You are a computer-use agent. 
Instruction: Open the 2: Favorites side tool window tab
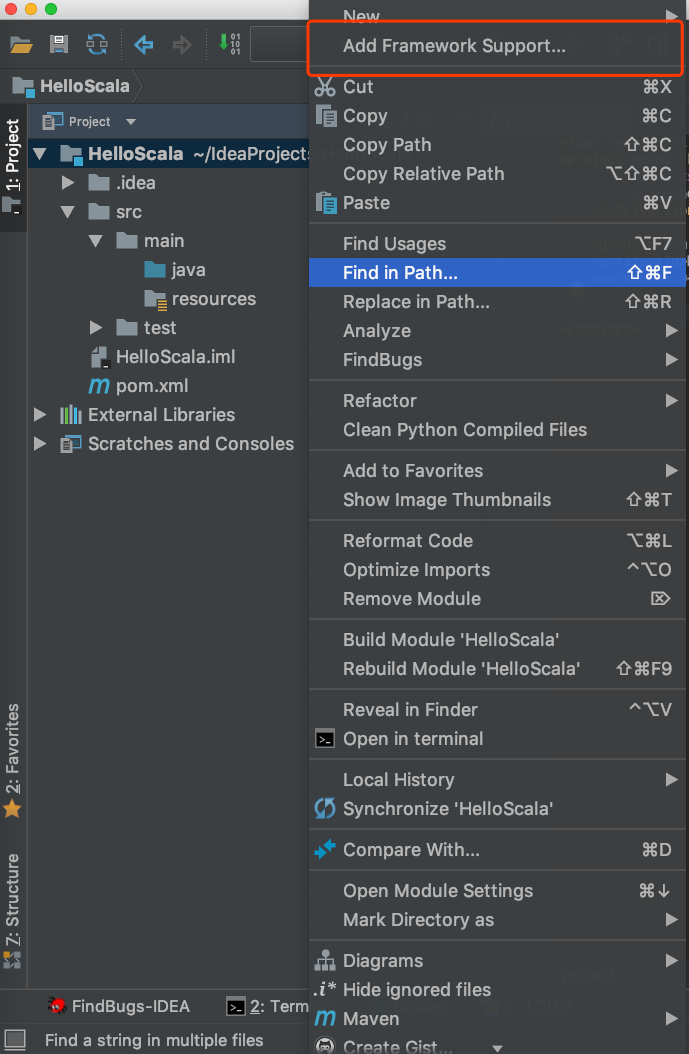coord(13,760)
